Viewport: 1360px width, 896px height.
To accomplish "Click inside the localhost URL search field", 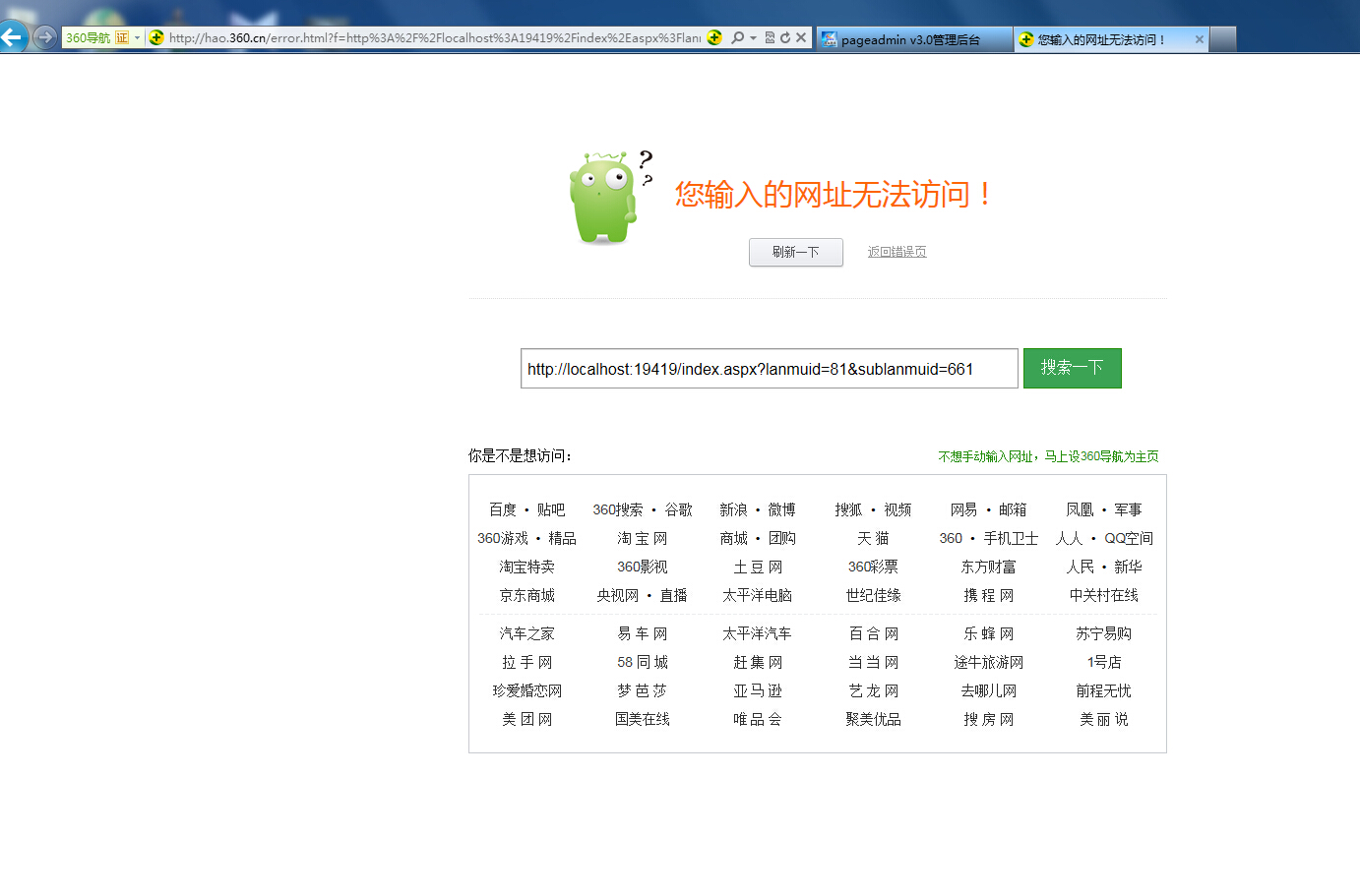I will coord(768,369).
